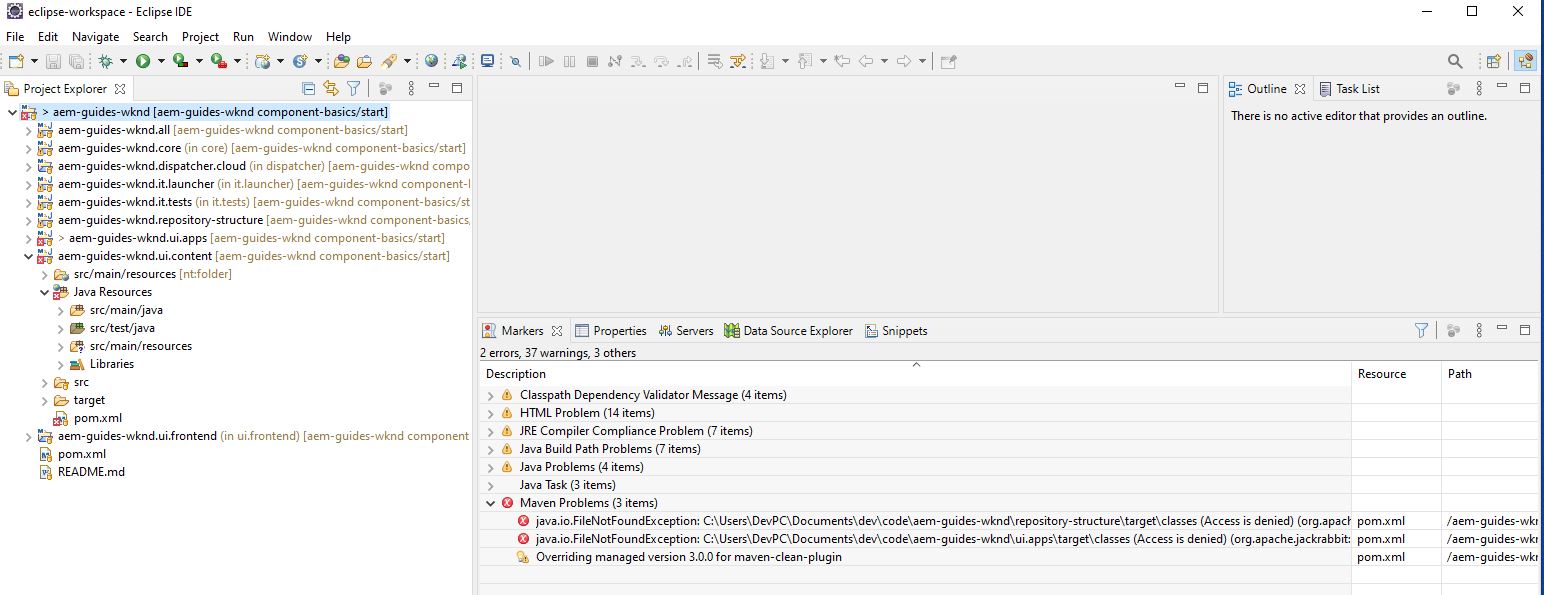Enable the Filters toggle in Project Explorer

point(352,88)
